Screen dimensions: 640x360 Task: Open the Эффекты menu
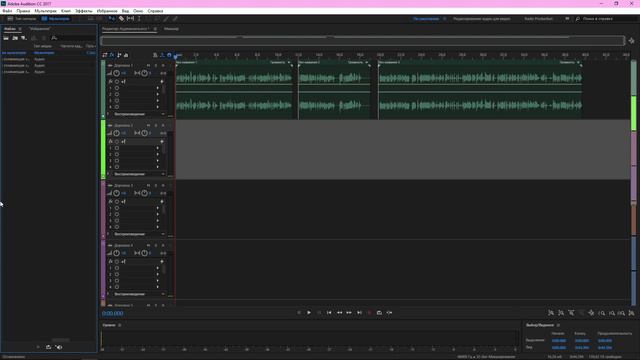(84, 11)
